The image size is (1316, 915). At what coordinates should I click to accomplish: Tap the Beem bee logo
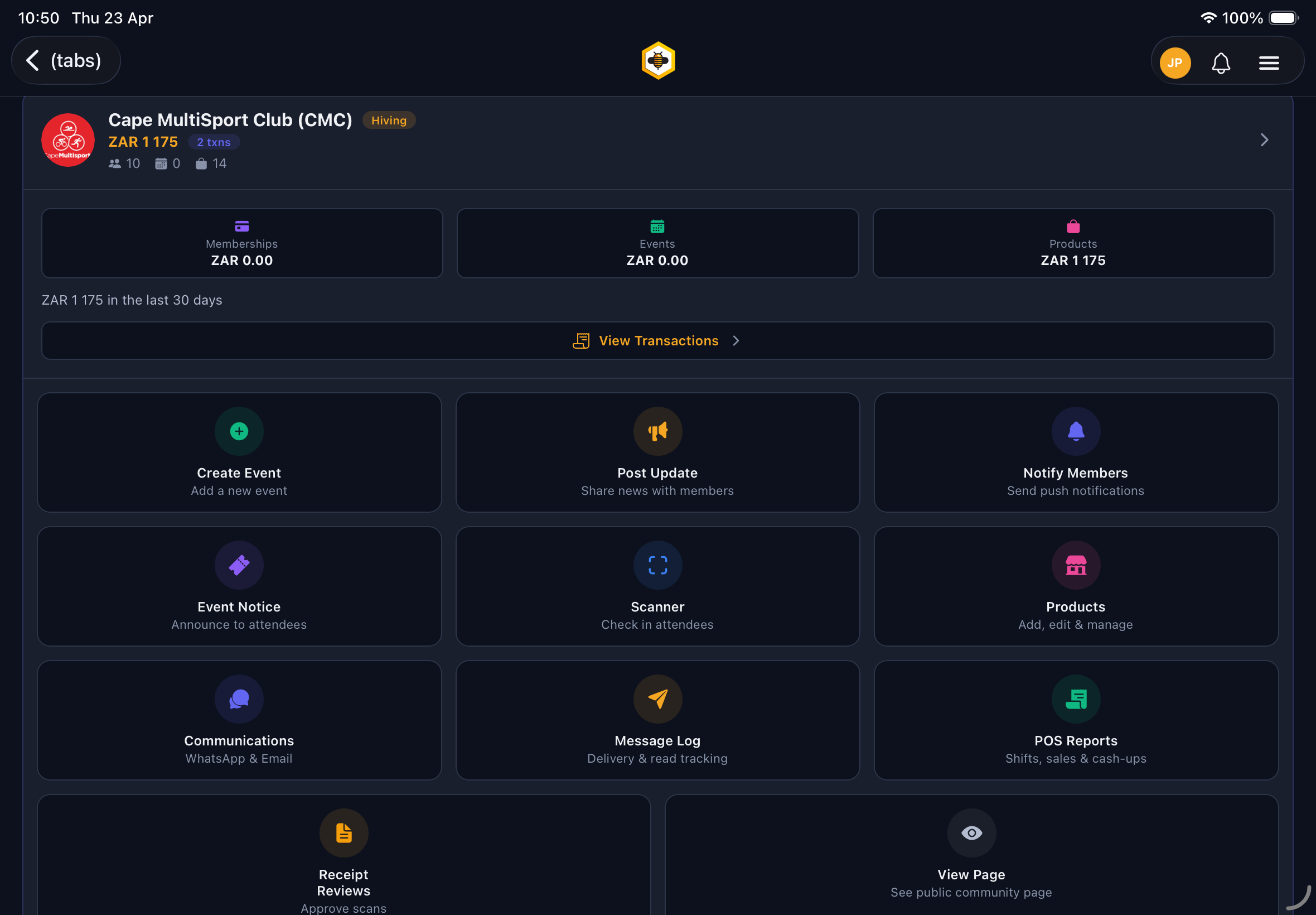click(657, 60)
